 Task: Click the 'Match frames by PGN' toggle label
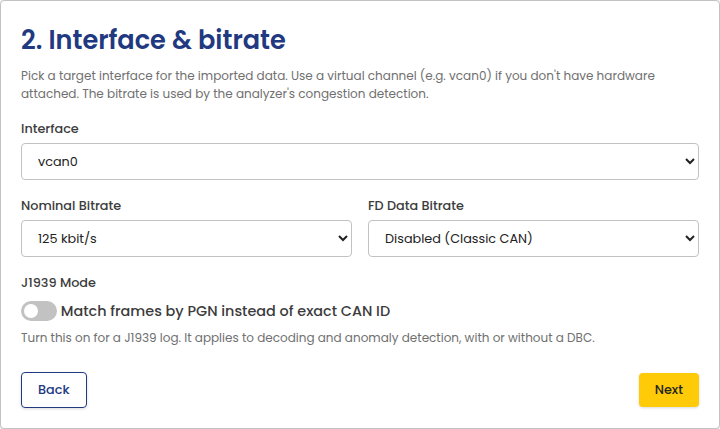[x=225, y=311]
